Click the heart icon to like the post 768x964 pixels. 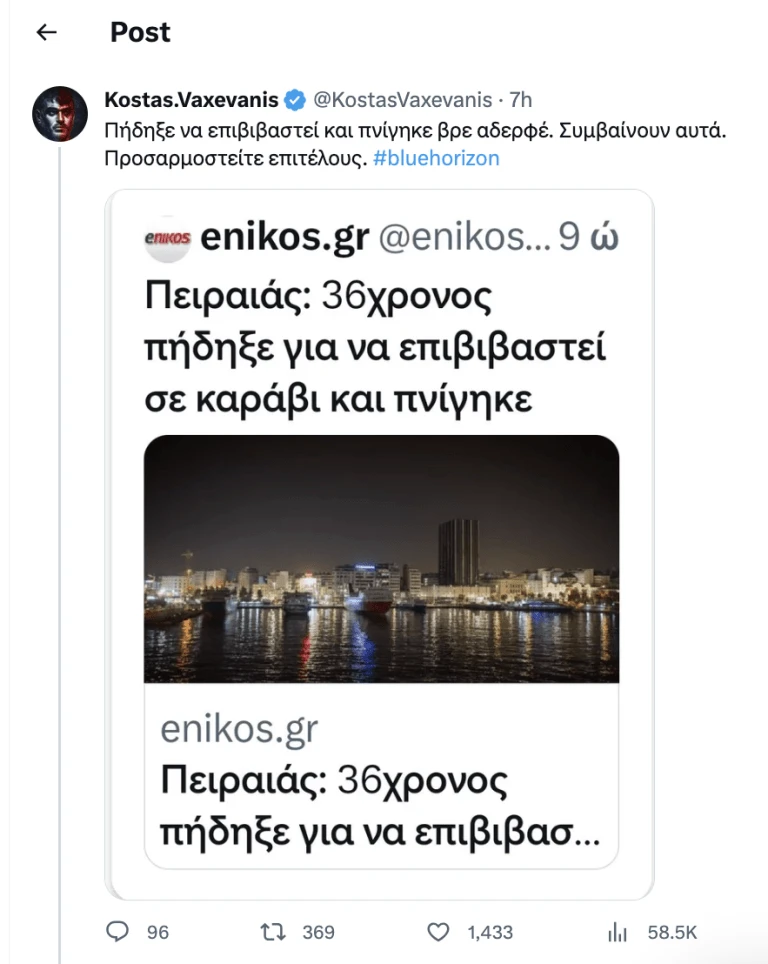(x=436, y=932)
